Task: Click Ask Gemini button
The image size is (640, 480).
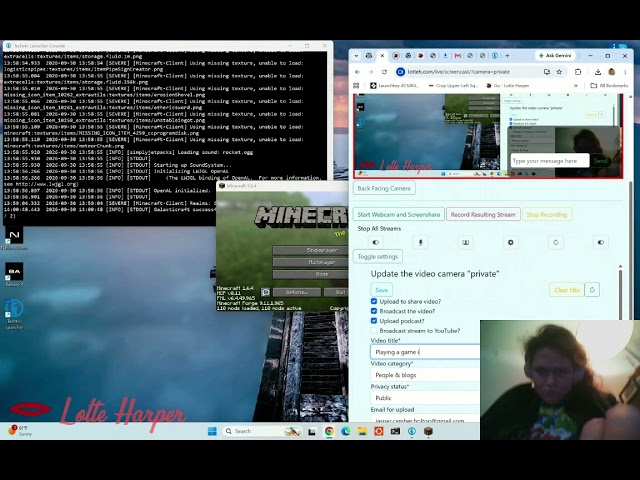Action: pos(555,56)
